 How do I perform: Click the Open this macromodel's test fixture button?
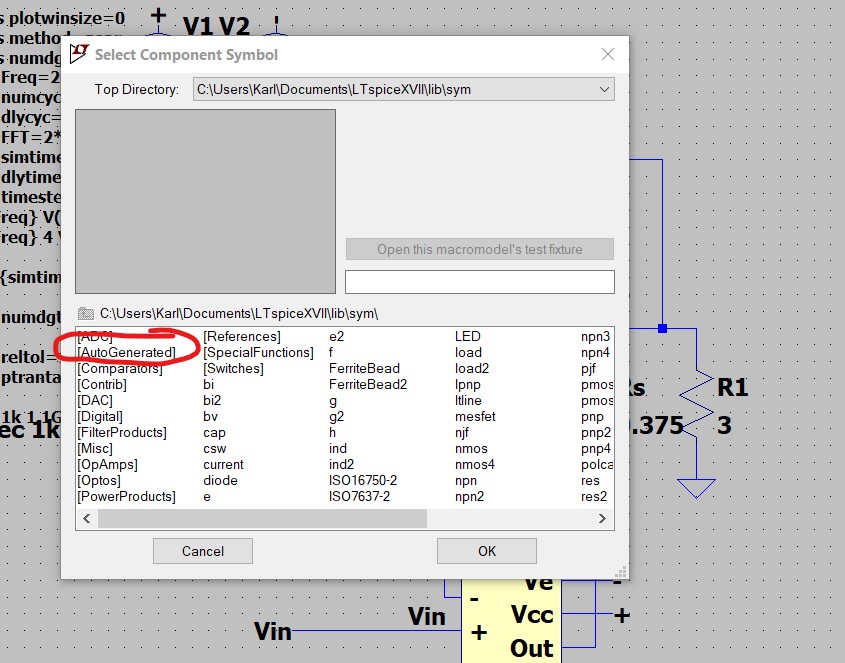(480, 249)
